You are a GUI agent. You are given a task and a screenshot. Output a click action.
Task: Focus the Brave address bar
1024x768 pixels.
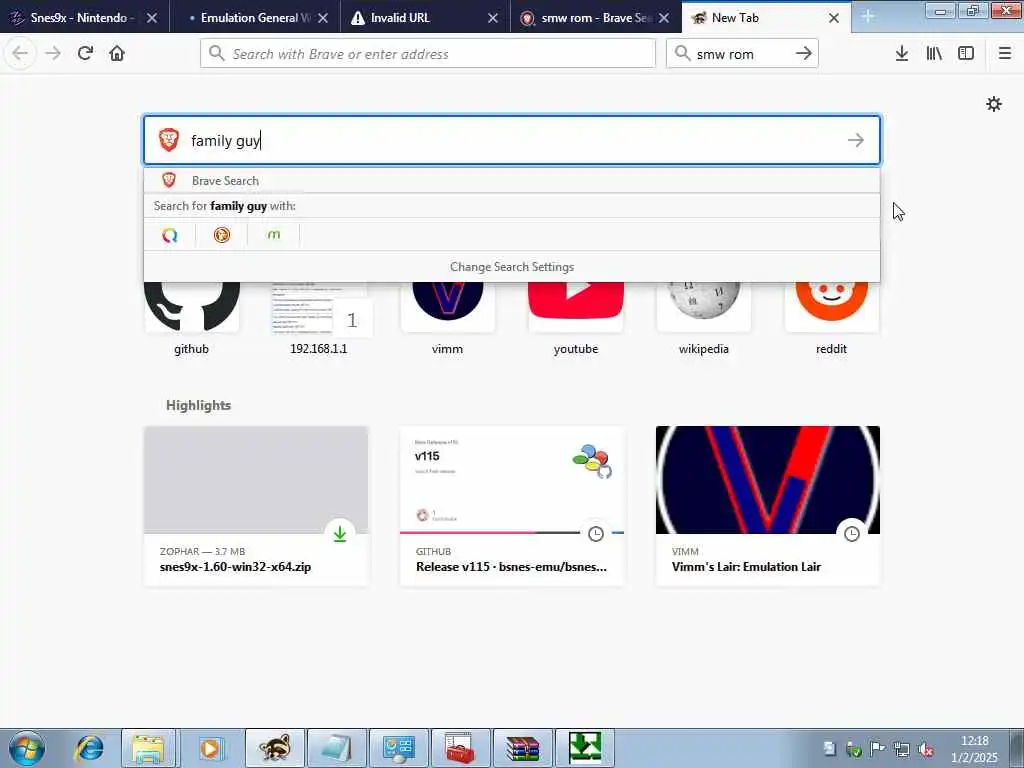428,54
